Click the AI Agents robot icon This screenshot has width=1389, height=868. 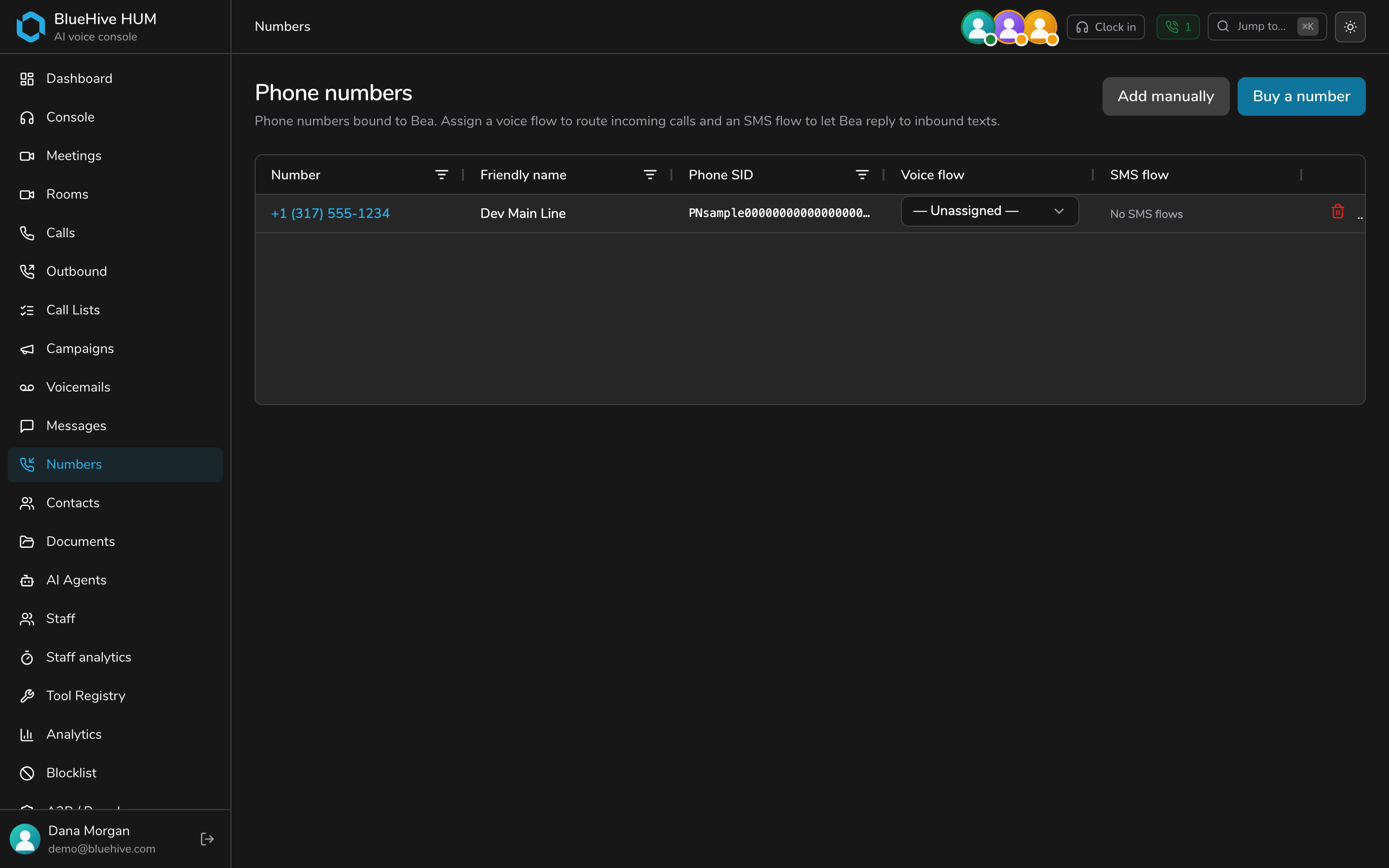[27, 581]
